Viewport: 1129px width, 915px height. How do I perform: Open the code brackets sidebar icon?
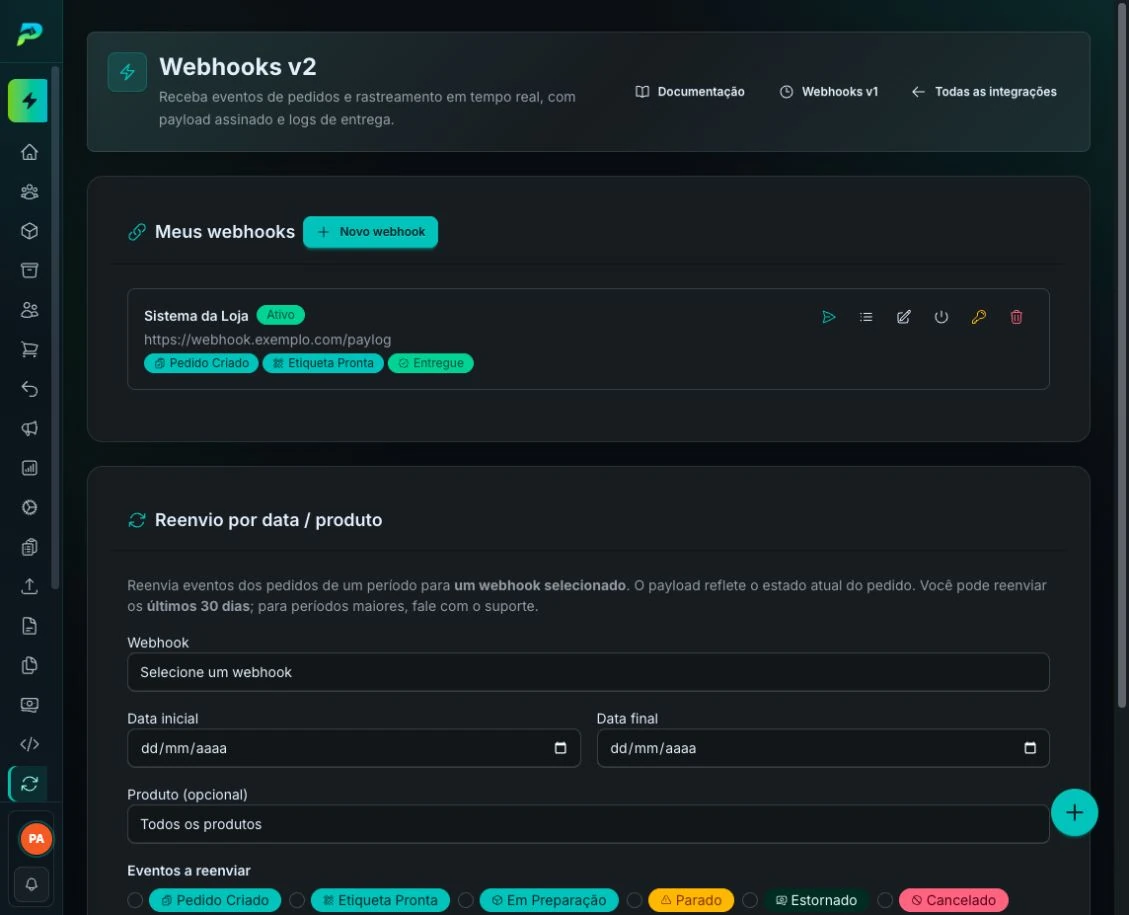pyautogui.click(x=30, y=744)
